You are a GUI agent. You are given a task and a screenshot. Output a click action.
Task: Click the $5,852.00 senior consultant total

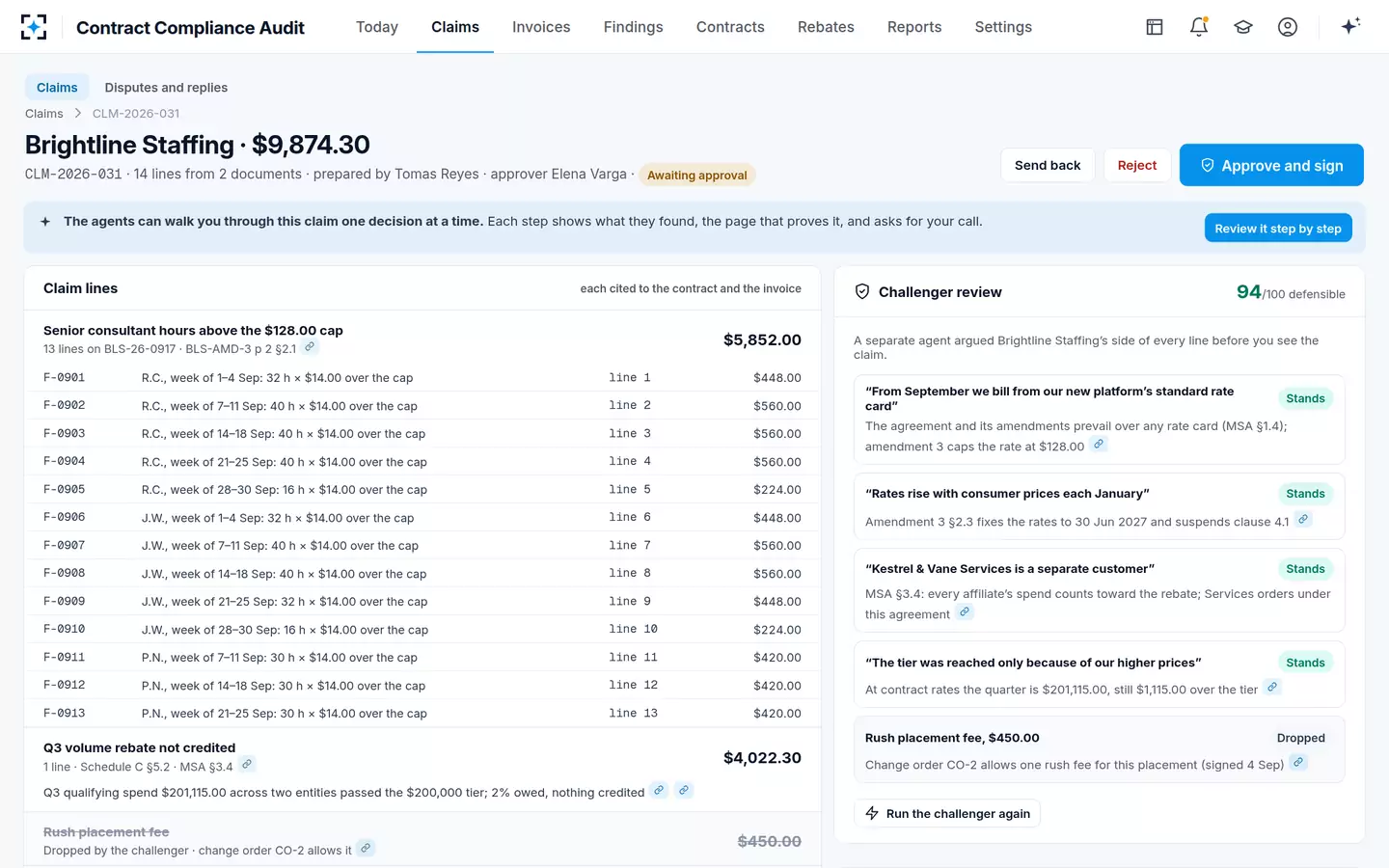pos(762,340)
